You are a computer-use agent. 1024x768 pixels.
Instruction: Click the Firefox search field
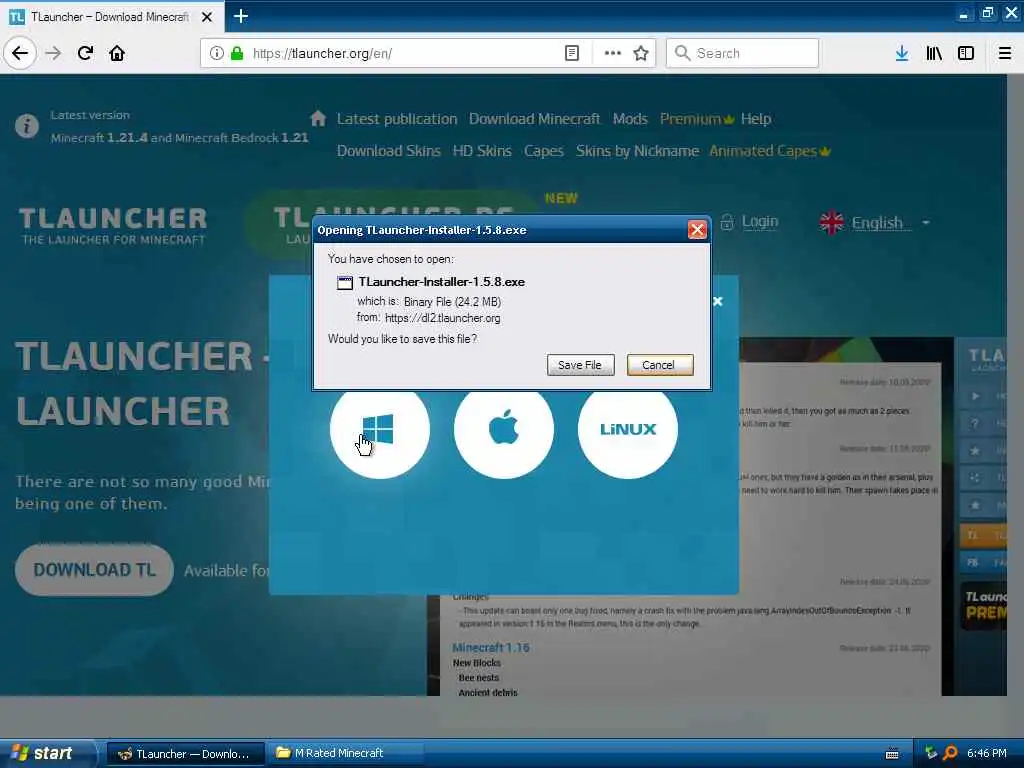click(x=743, y=53)
